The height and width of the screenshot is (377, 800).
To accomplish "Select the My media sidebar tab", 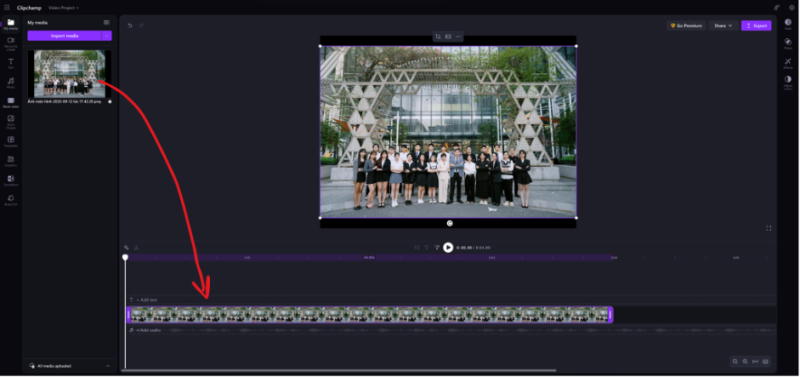I will tap(11, 24).
